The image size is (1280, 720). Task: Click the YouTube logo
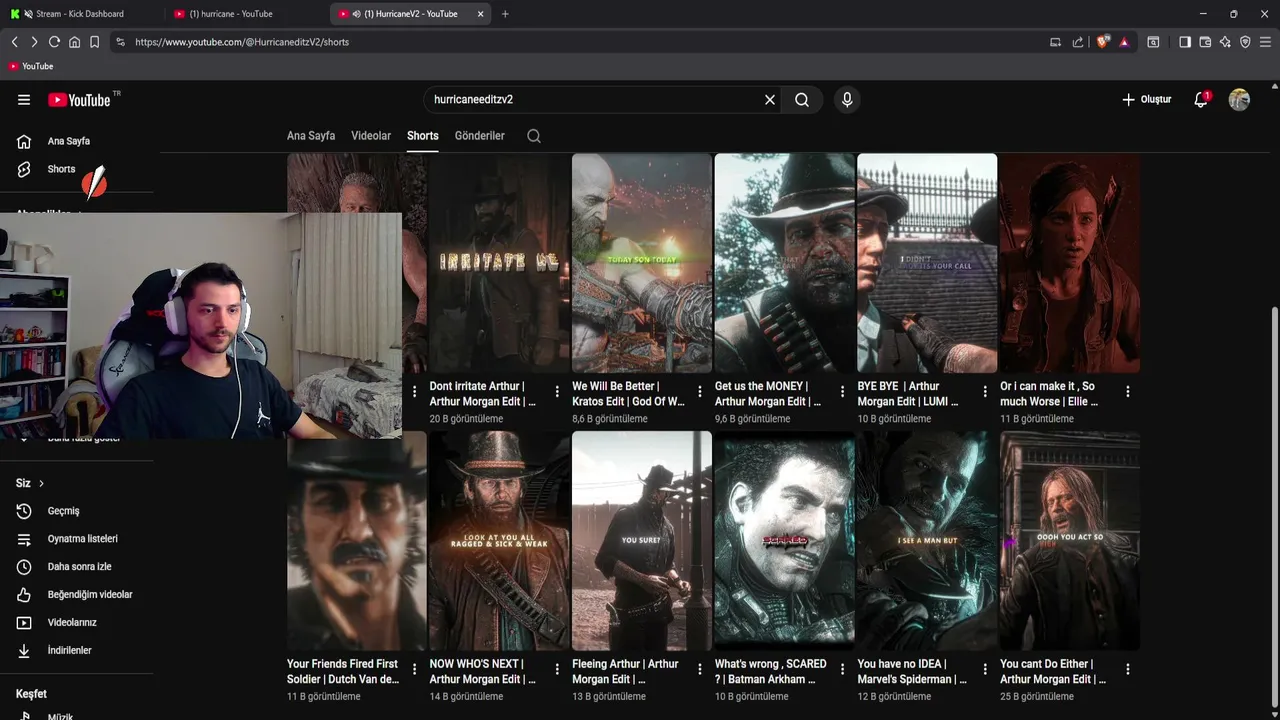(x=79, y=100)
